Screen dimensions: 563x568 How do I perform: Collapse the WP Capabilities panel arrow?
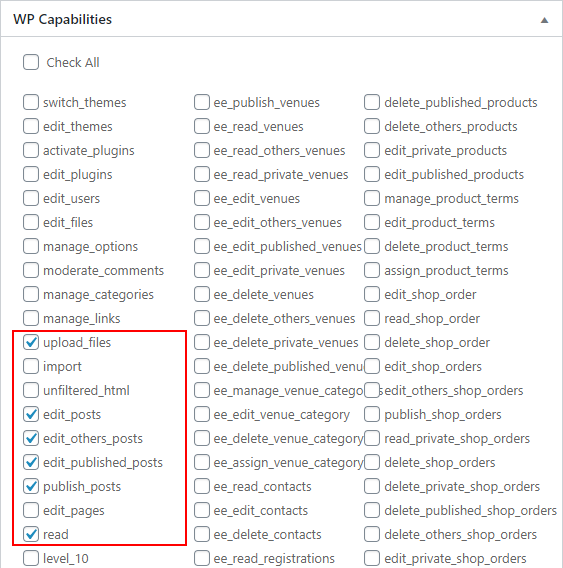point(544,20)
